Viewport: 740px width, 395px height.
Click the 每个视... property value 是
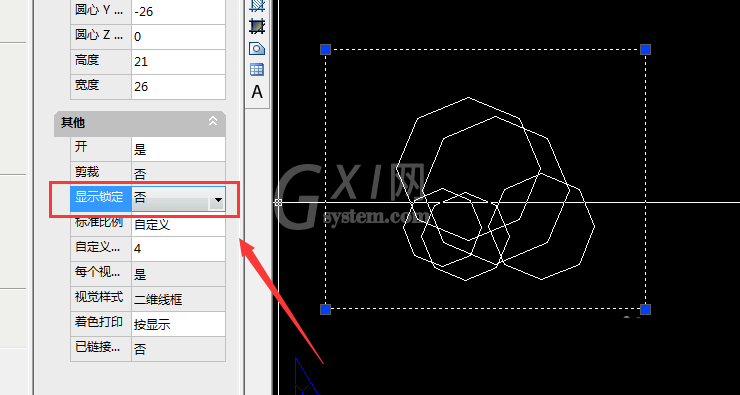coord(178,274)
